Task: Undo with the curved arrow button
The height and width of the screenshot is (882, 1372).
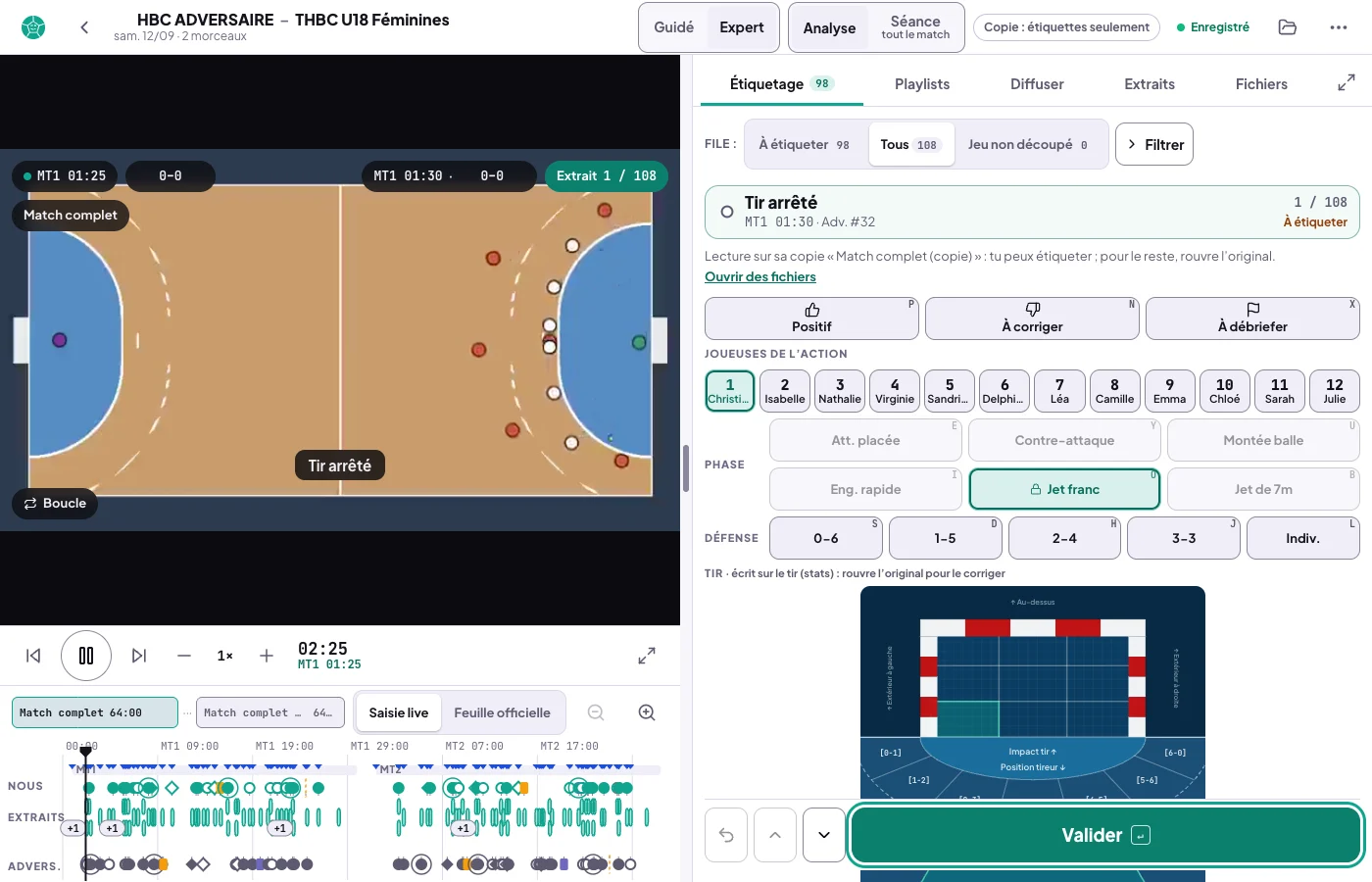Action: tap(726, 835)
